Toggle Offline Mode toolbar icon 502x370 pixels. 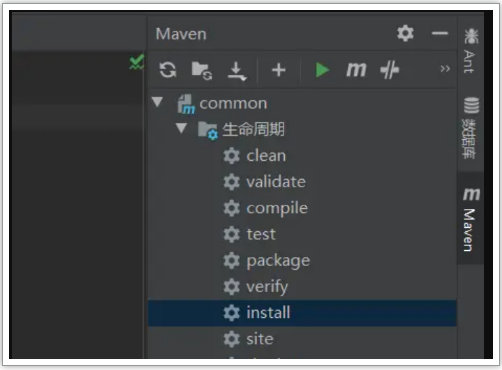tap(390, 70)
